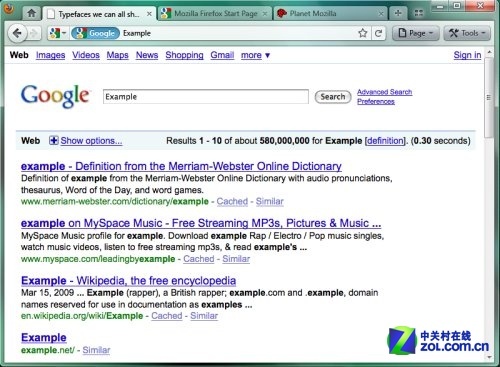Expand Show options plus icon

tap(53, 140)
